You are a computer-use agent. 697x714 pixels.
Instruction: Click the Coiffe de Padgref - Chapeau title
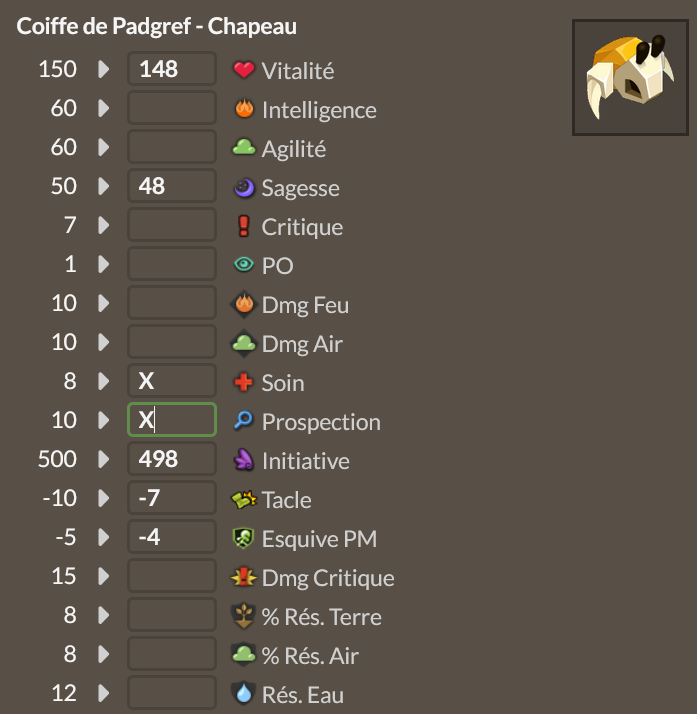click(156, 26)
